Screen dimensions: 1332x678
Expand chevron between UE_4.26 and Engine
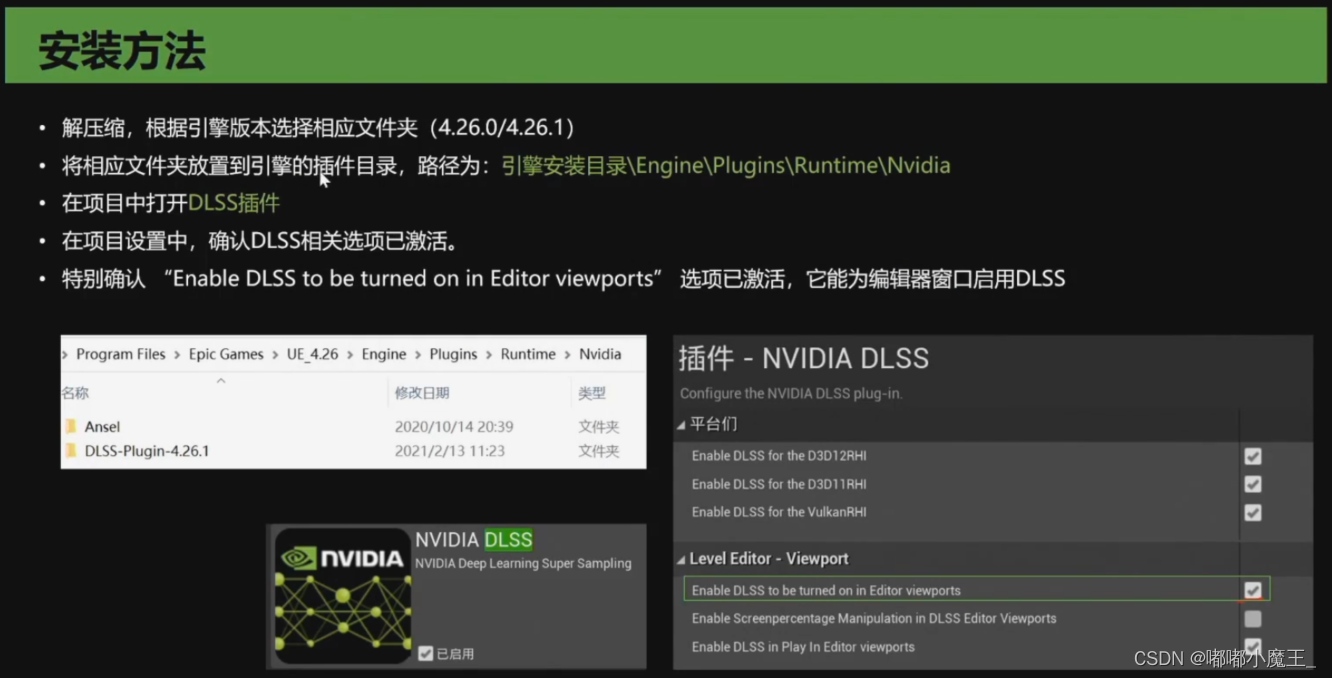(350, 355)
